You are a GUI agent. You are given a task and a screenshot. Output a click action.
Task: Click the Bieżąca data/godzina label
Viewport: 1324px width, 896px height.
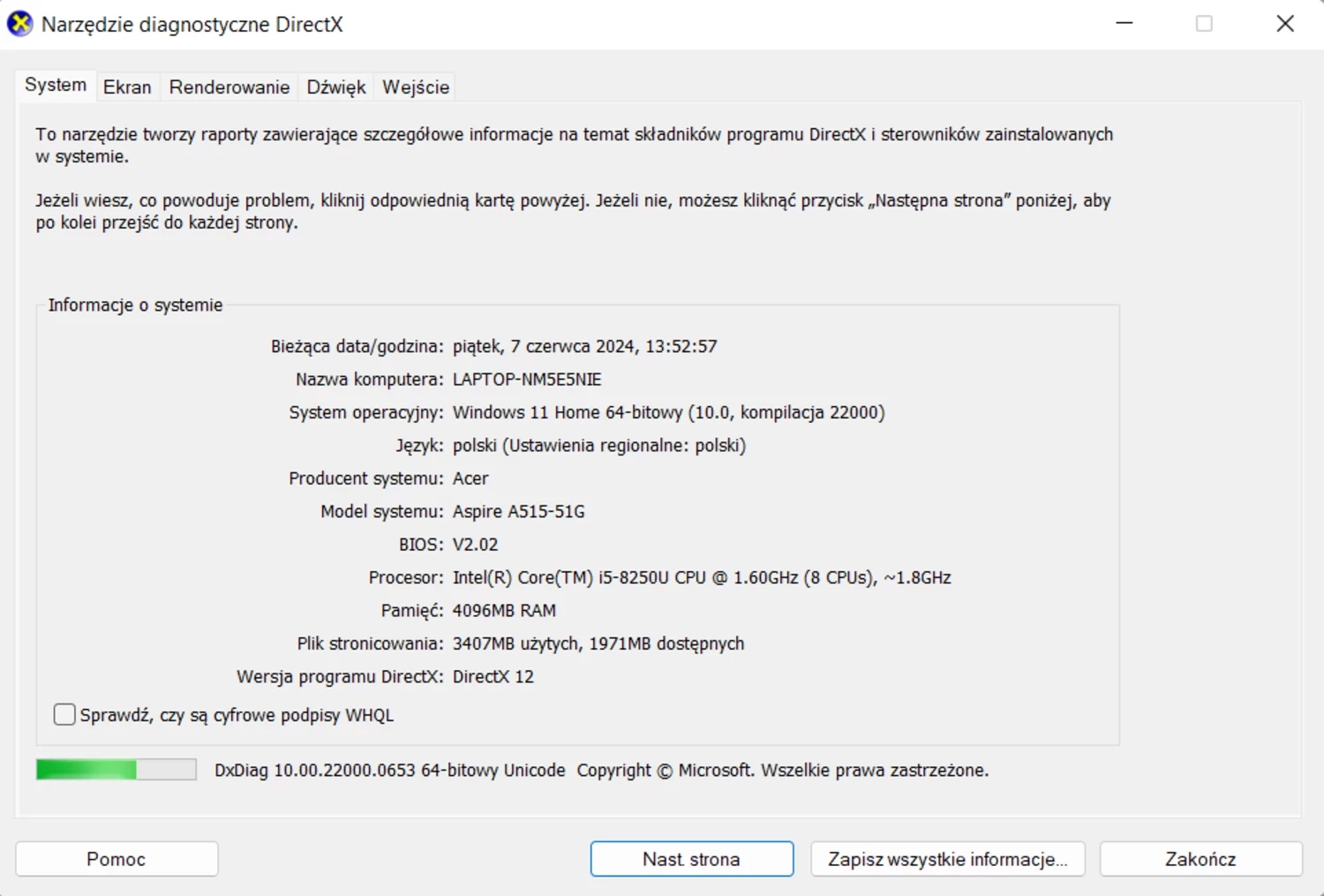coord(357,346)
